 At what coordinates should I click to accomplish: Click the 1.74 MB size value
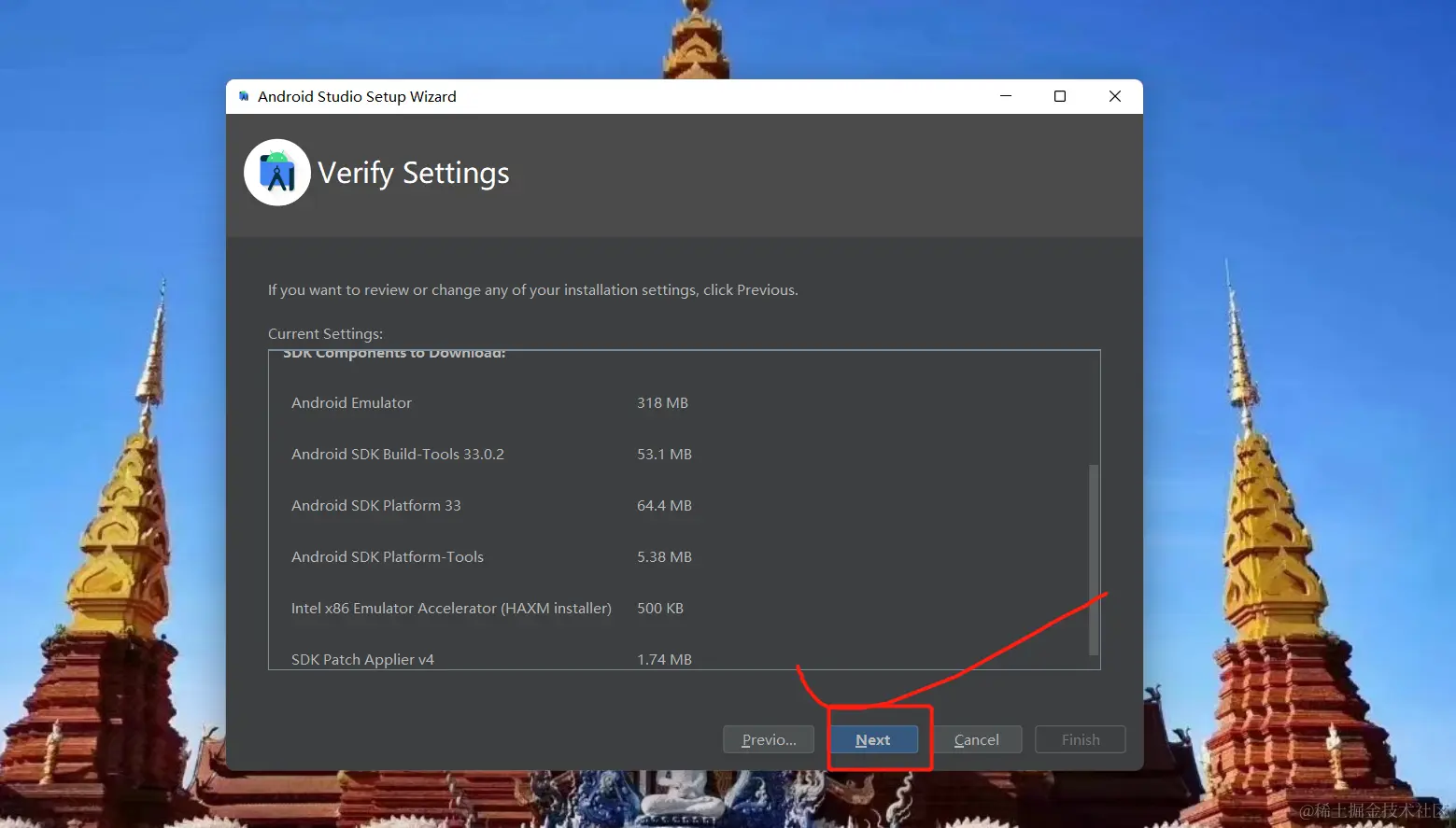[x=664, y=659]
